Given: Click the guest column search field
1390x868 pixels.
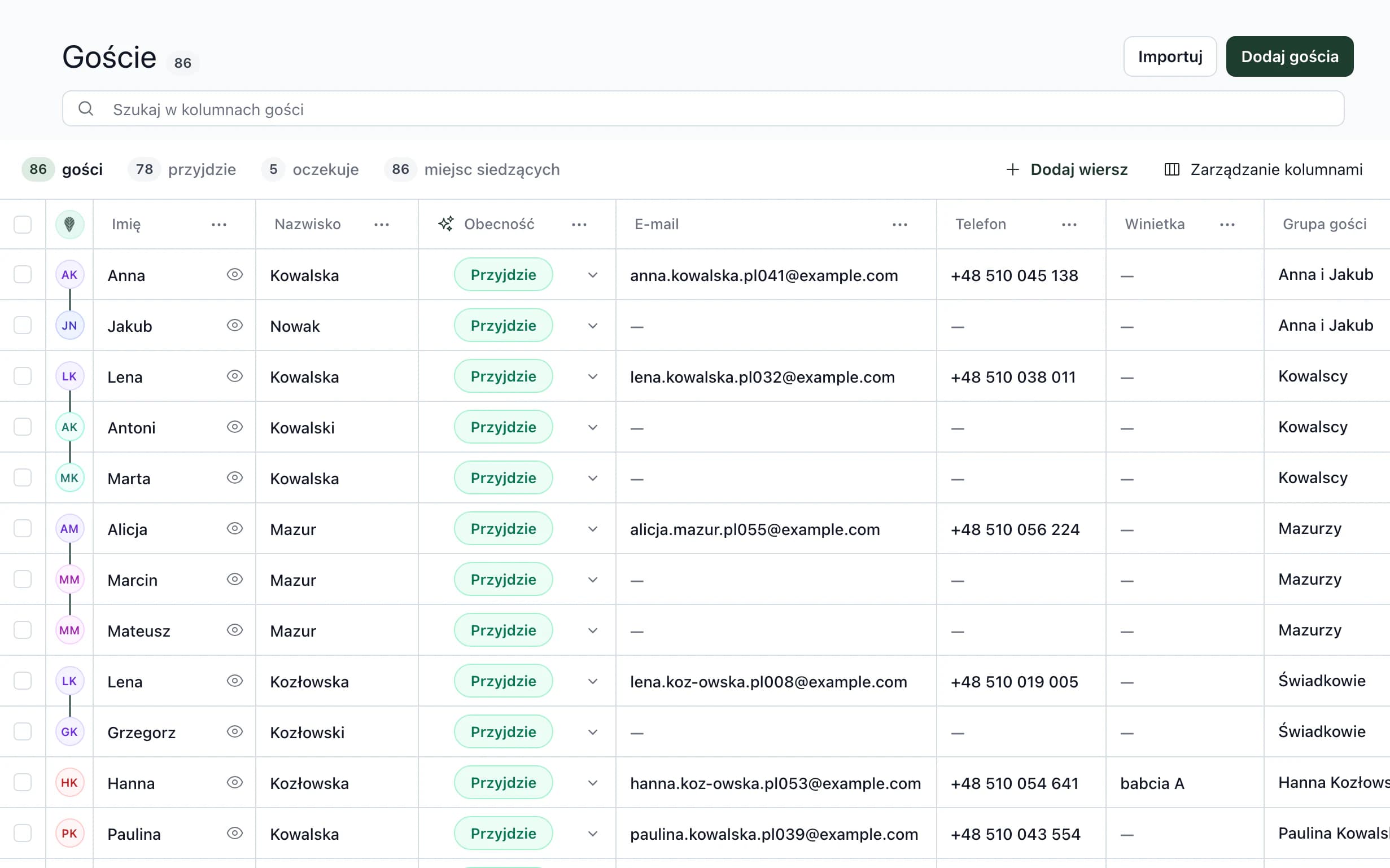Looking at the screenshot, I should point(703,108).
